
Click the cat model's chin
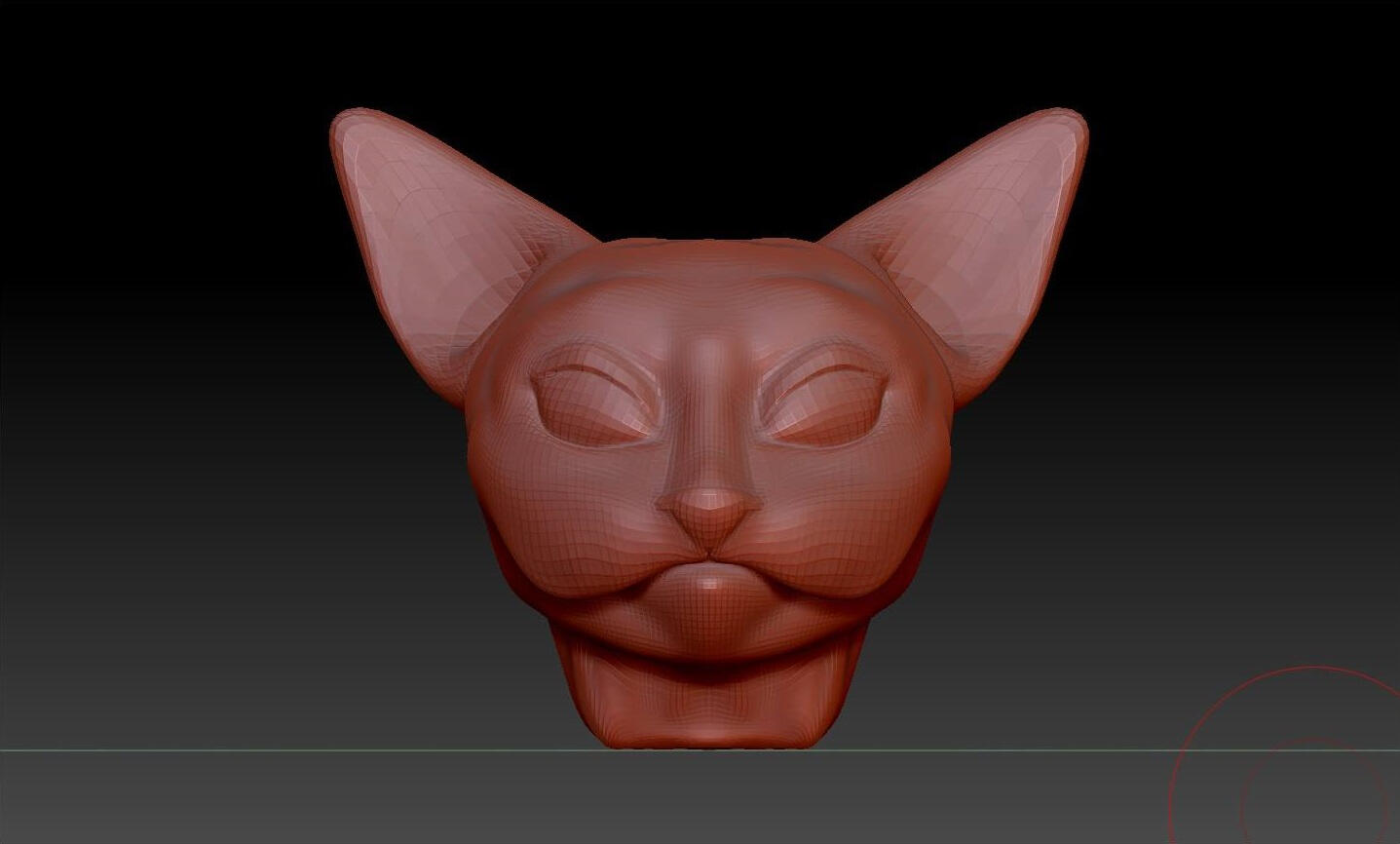click(708, 609)
